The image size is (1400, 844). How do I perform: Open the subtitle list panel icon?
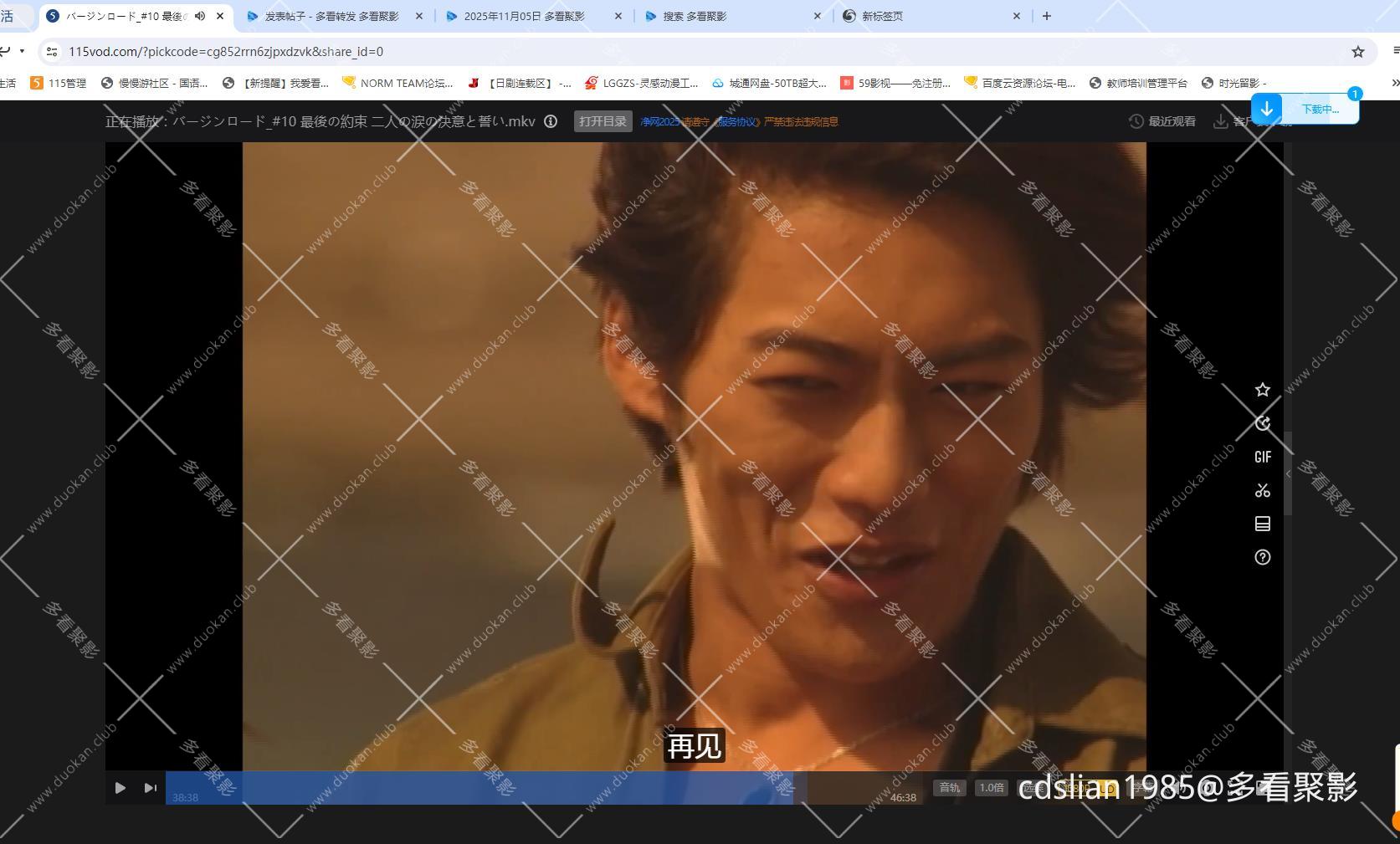click(1263, 524)
